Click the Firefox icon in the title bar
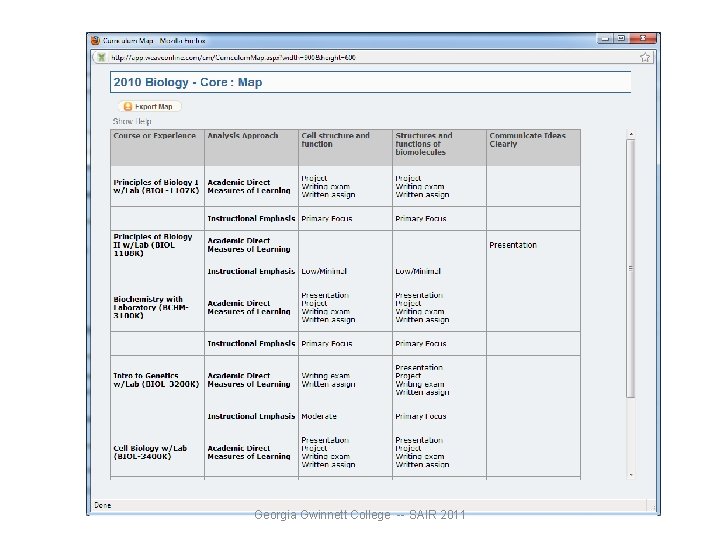This screenshot has width=720, height=540. click(x=96, y=40)
